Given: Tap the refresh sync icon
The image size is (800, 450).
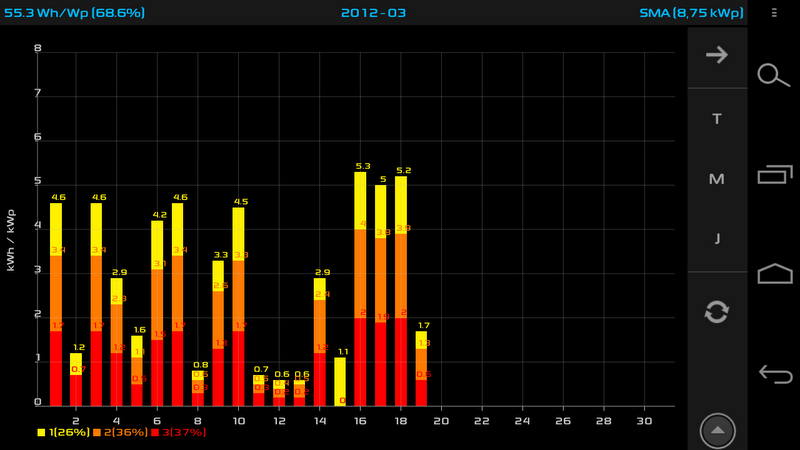Looking at the screenshot, I should pos(717,312).
